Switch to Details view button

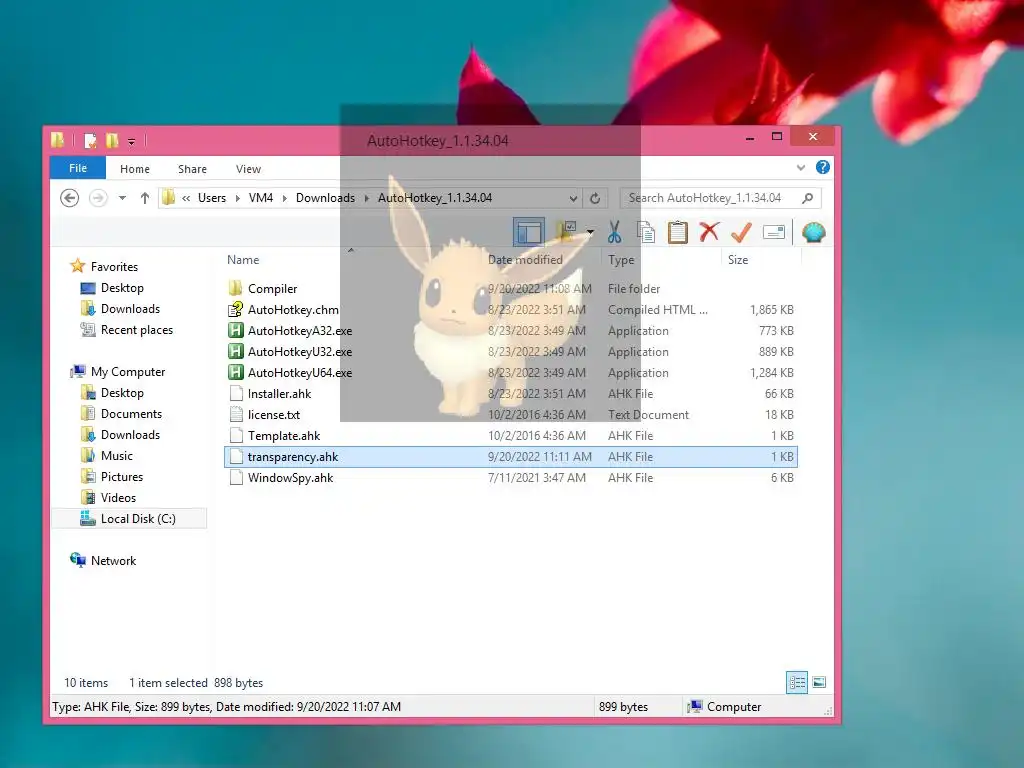click(797, 682)
